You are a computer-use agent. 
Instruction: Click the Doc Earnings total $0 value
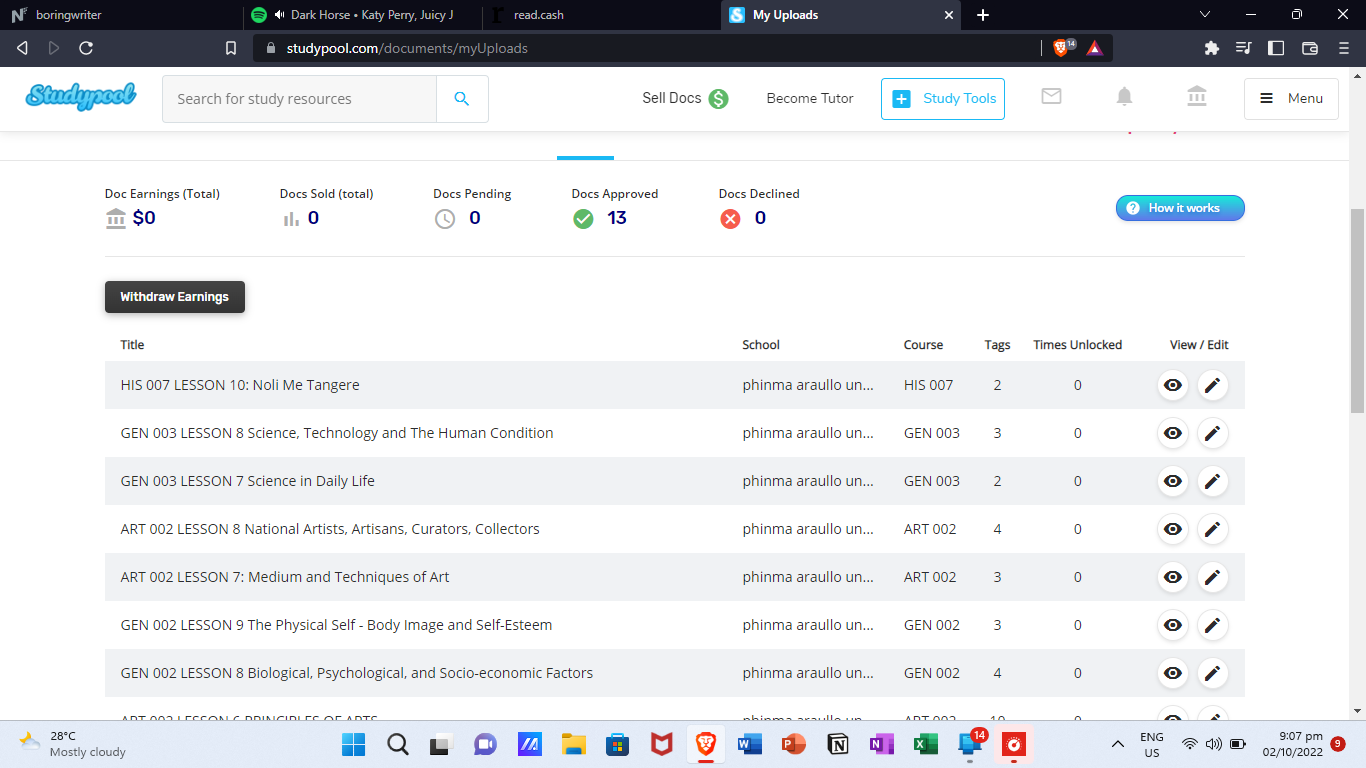click(144, 218)
